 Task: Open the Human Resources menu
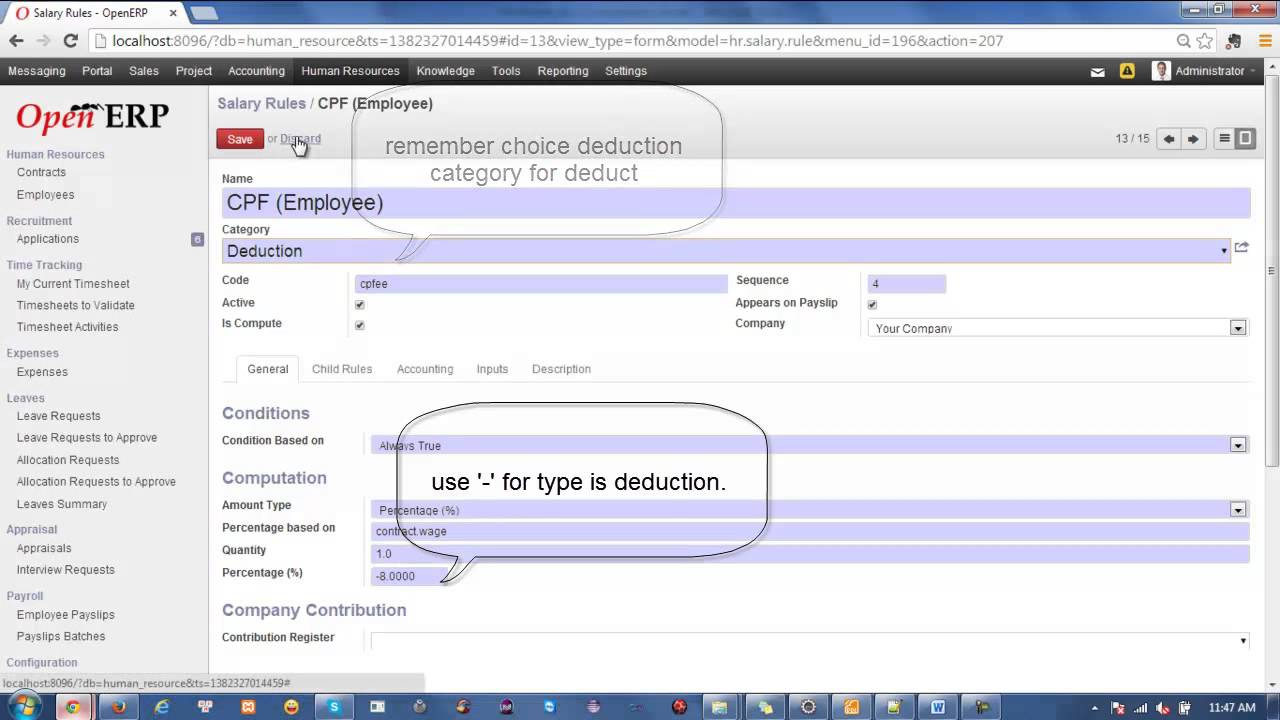[350, 71]
